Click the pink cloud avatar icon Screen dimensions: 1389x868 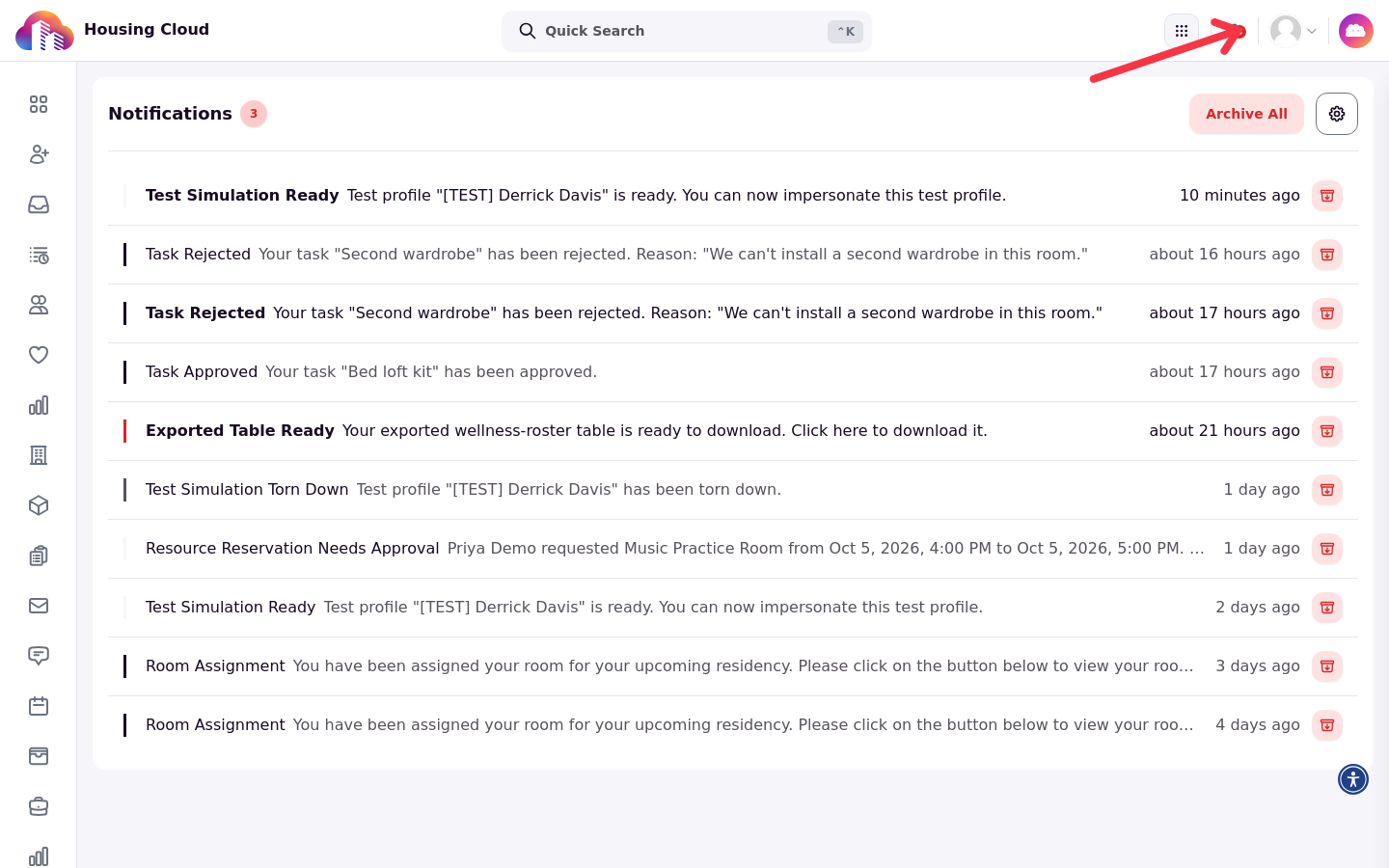[x=1356, y=31]
